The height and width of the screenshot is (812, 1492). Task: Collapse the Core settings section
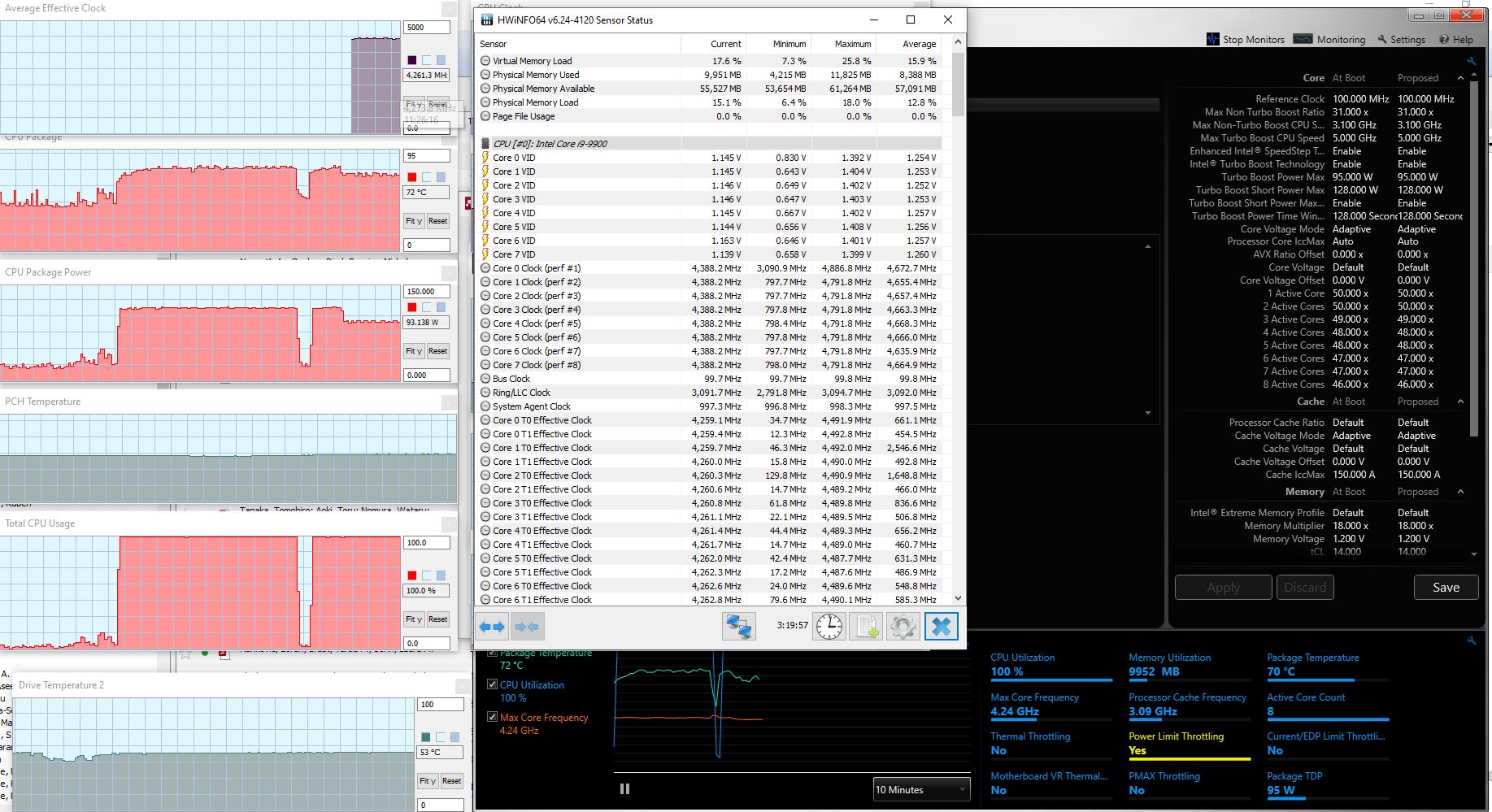[x=1460, y=78]
